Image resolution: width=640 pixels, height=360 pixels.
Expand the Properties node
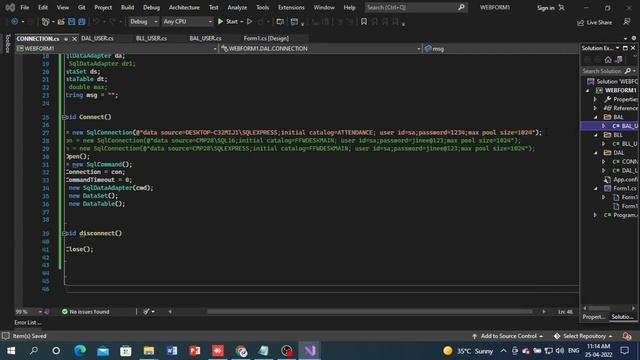(x=596, y=99)
